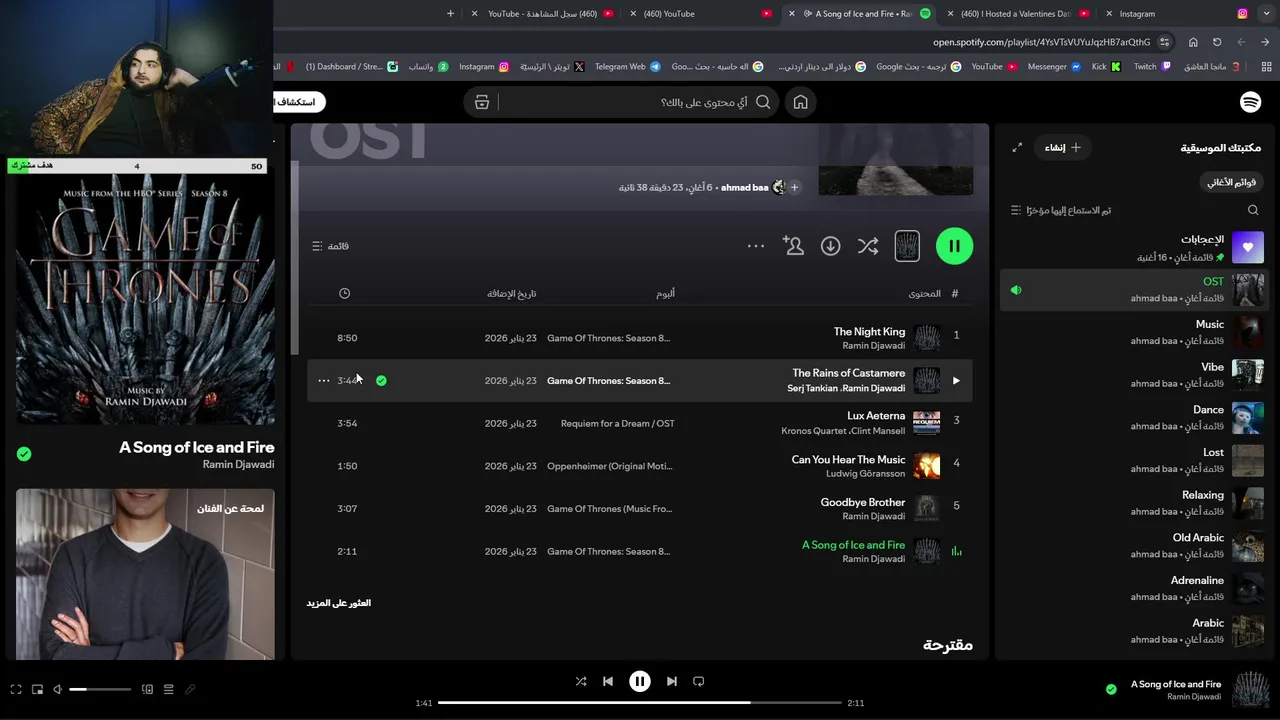Mute the volume speaker icon
This screenshot has height=720, width=1280.
57,689
